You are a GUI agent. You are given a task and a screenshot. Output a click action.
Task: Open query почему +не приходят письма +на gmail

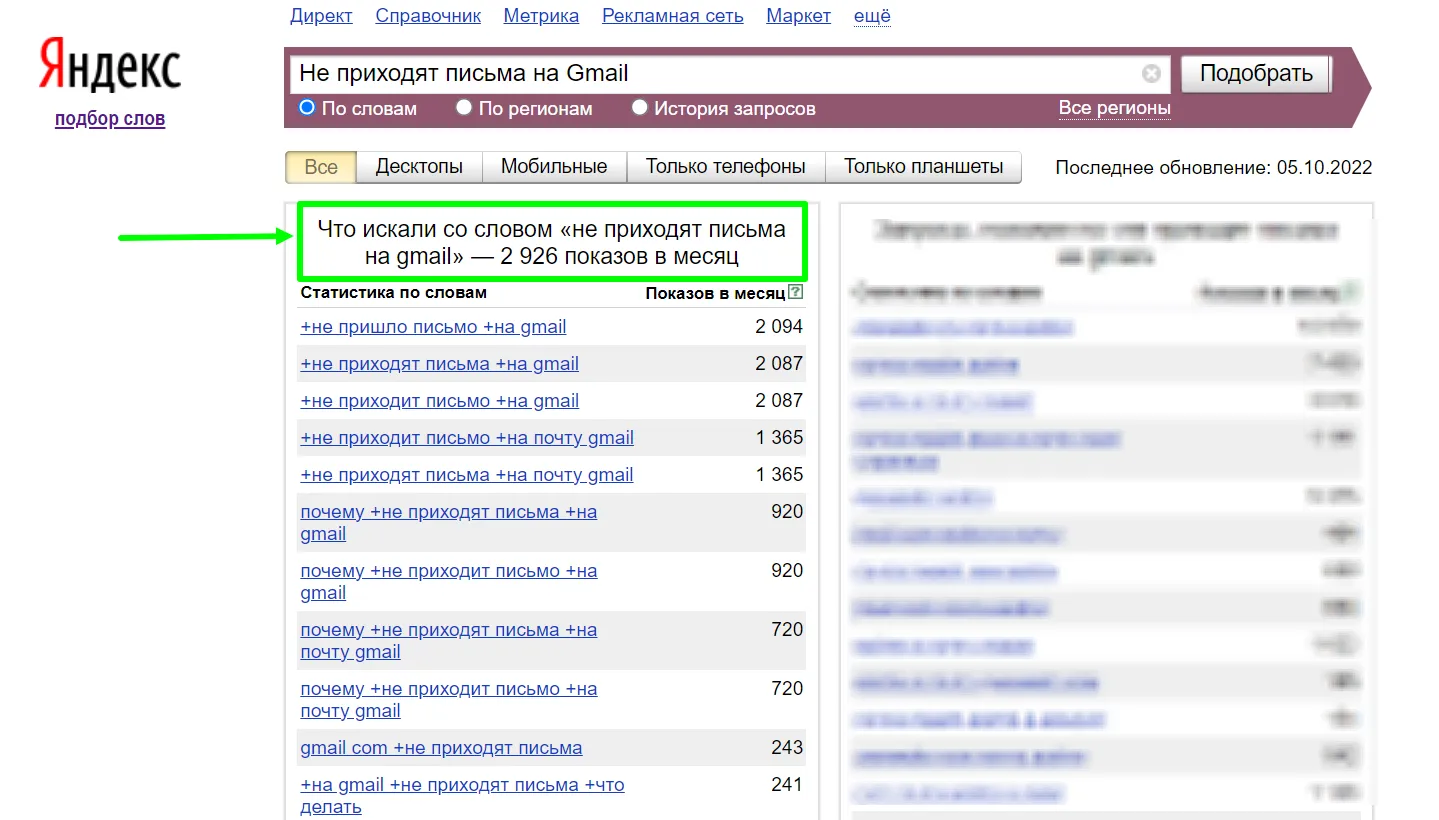click(449, 523)
